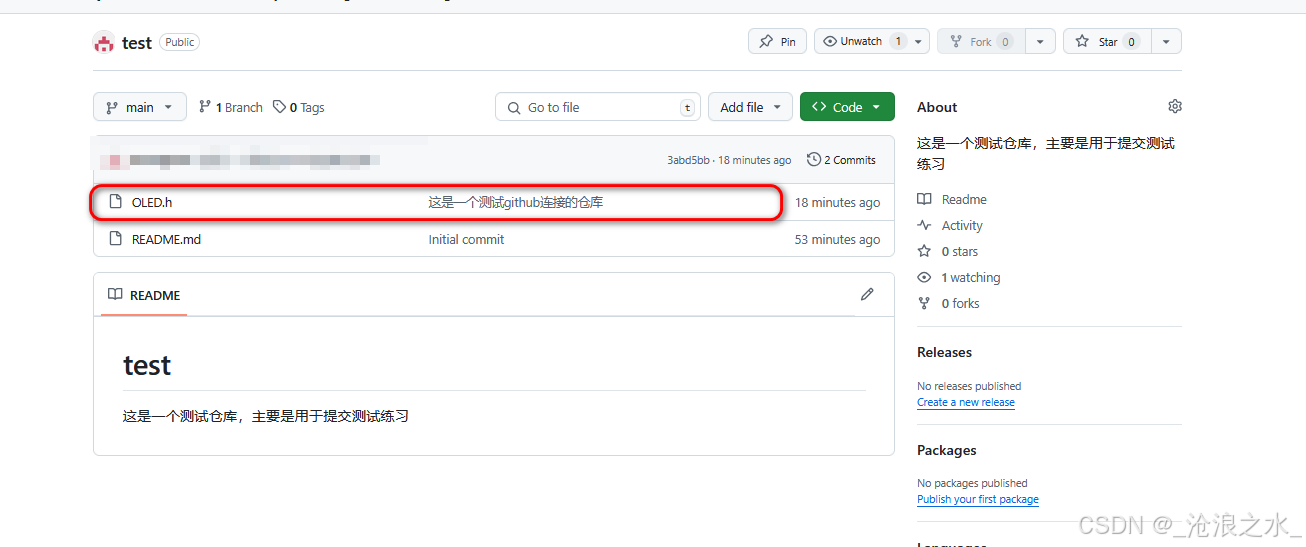Click the eye icon beside 1 watching
1306x547 pixels.
pyautogui.click(x=924, y=277)
